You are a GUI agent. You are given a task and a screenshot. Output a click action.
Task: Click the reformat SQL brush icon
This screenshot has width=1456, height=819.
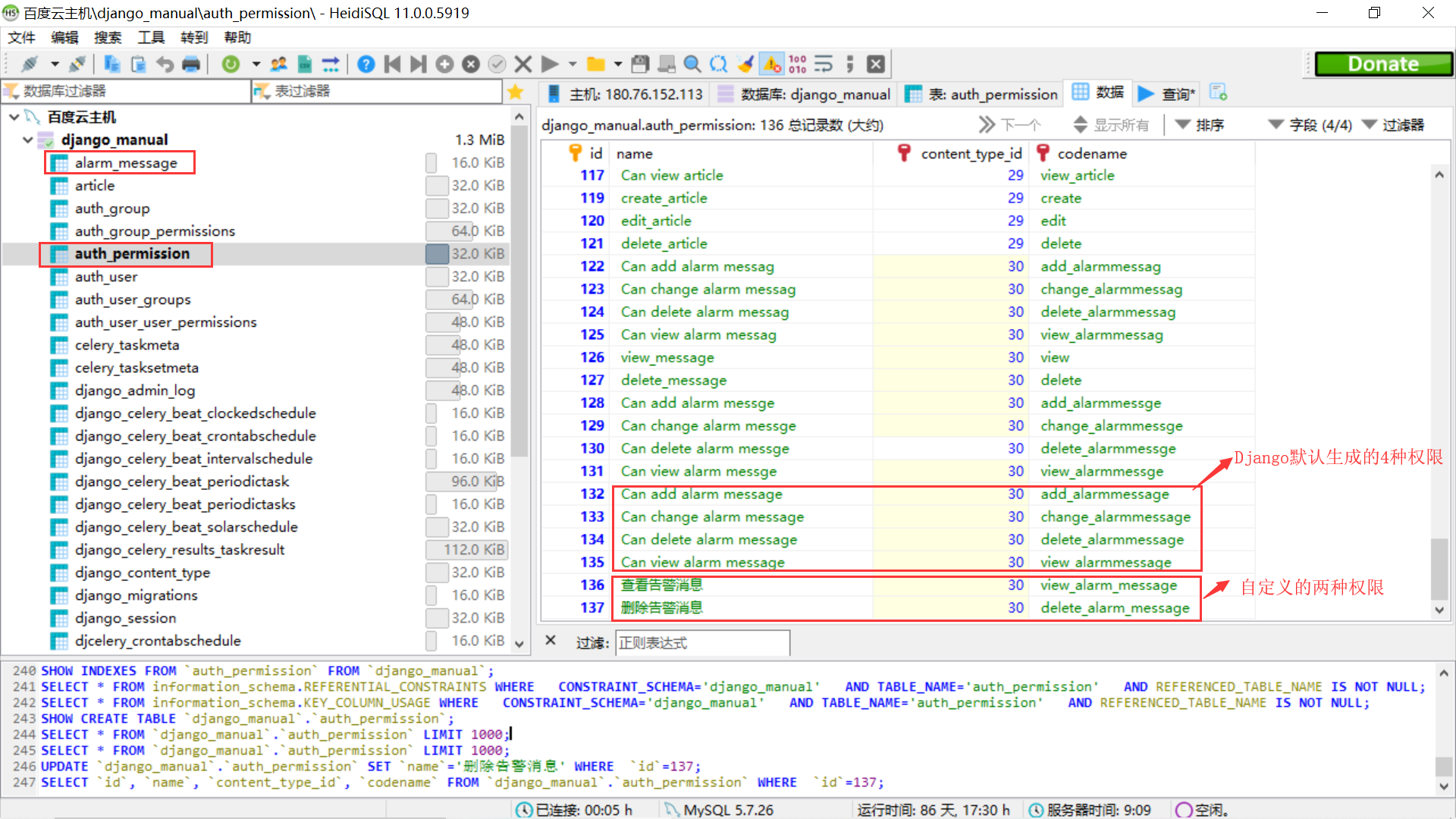point(745,64)
